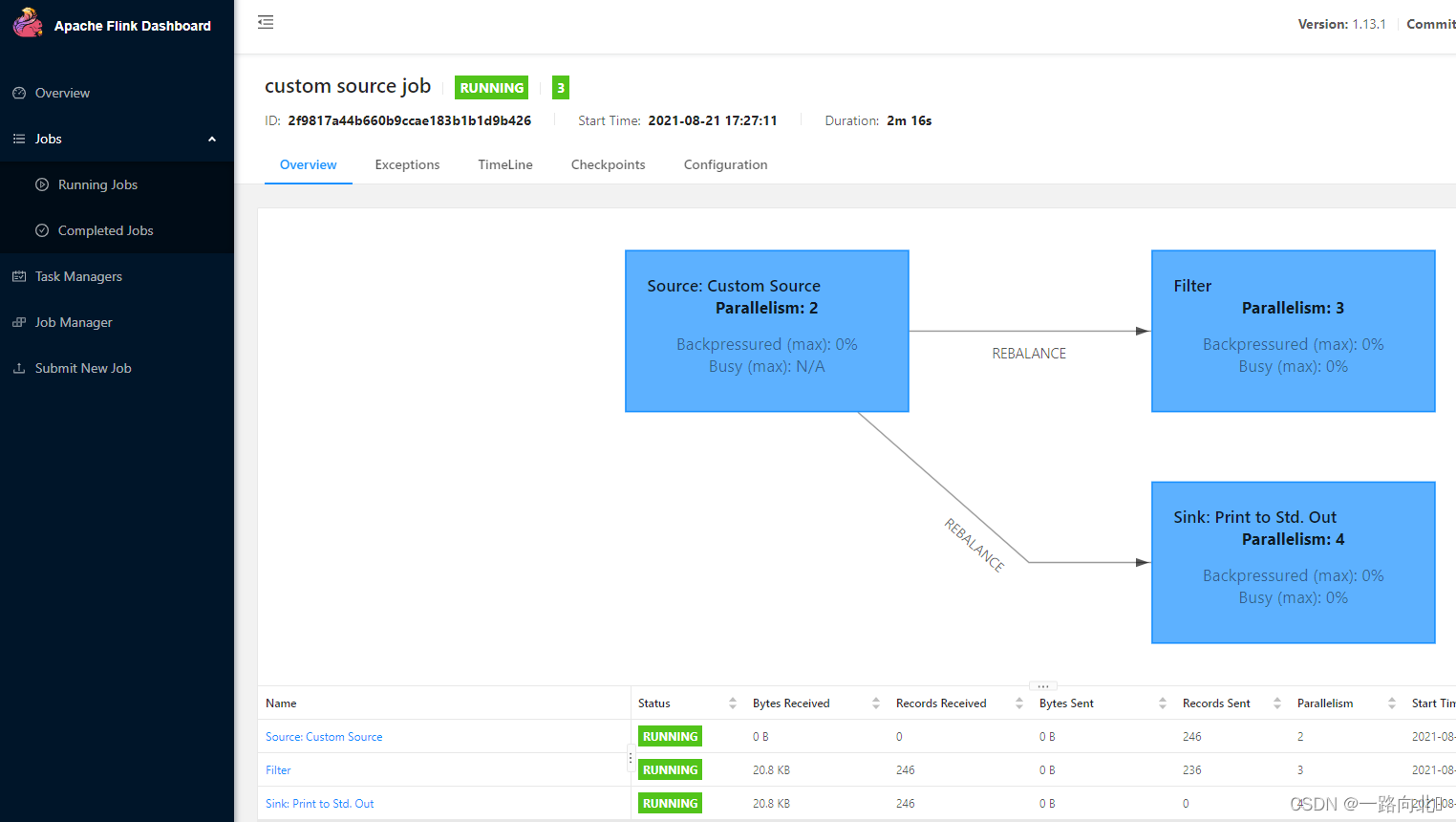
Task: Open the Source: Custom Source table link
Action: point(324,737)
